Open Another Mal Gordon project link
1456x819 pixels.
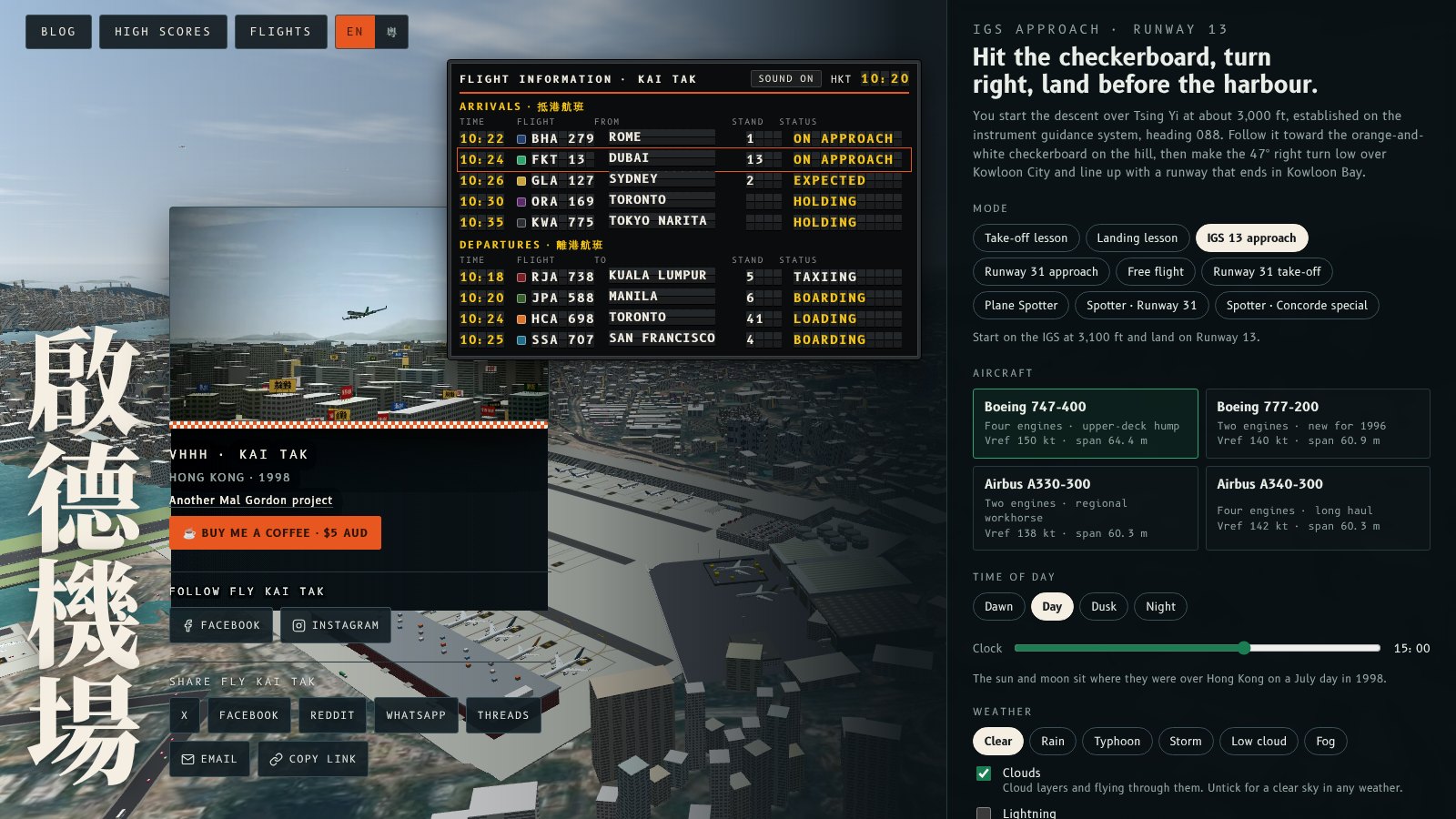tap(251, 500)
